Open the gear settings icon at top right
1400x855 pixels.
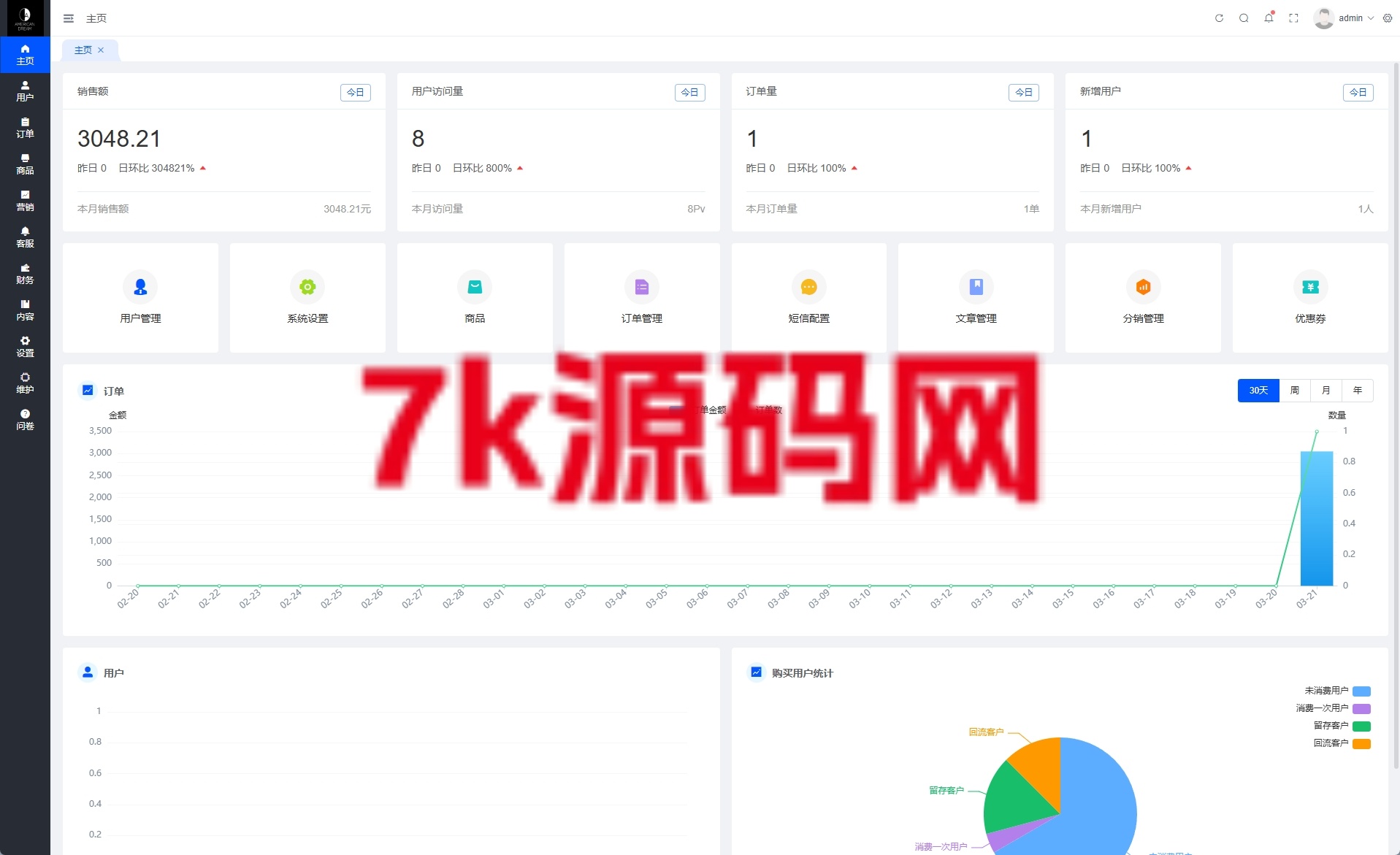tap(1388, 18)
